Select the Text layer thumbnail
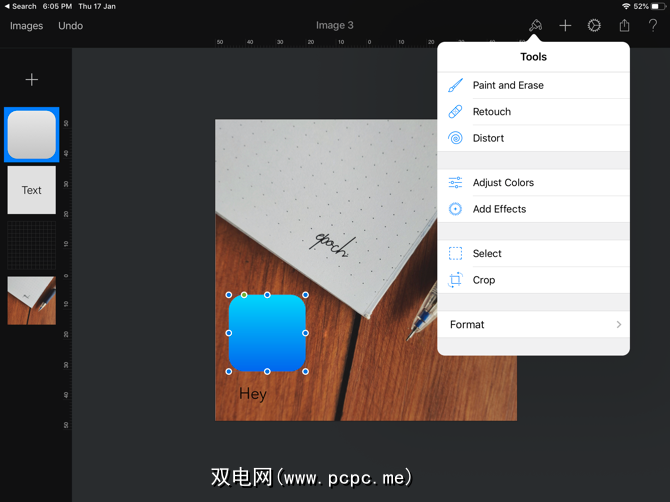670x502 pixels. pos(32,190)
